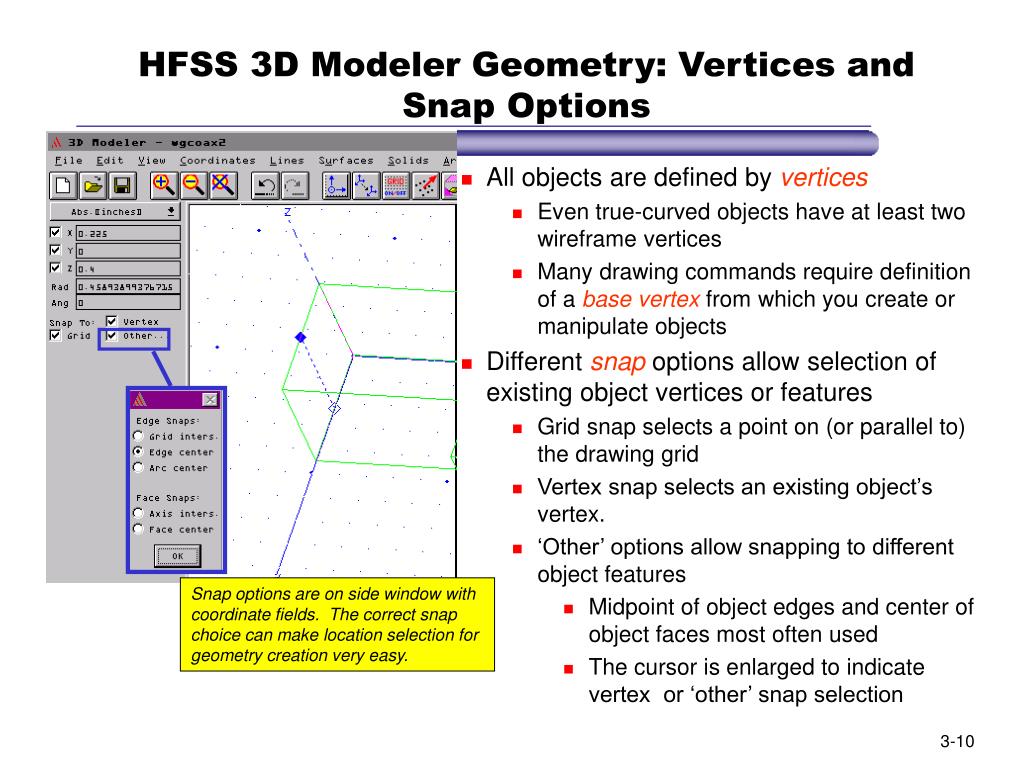Click the red phrase 'base vertex'
1024x768 pixels.
641,299
